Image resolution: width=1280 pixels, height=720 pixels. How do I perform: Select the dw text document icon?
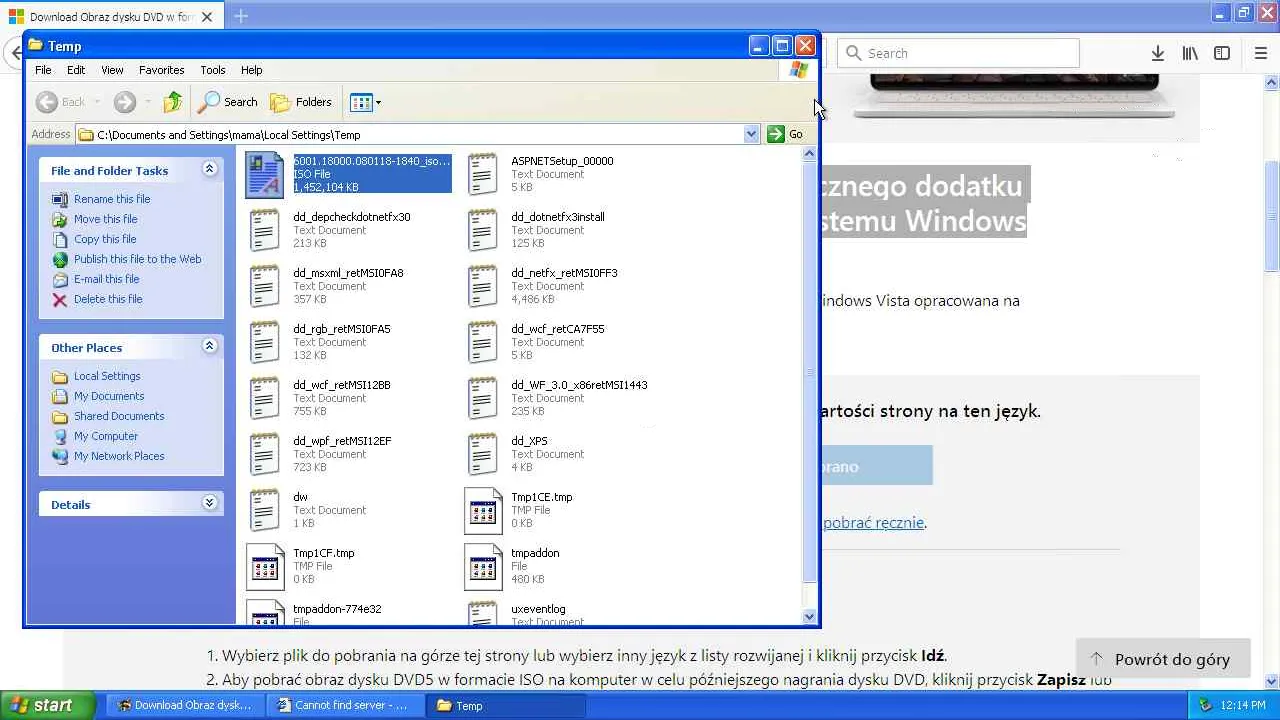coord(265,510)
